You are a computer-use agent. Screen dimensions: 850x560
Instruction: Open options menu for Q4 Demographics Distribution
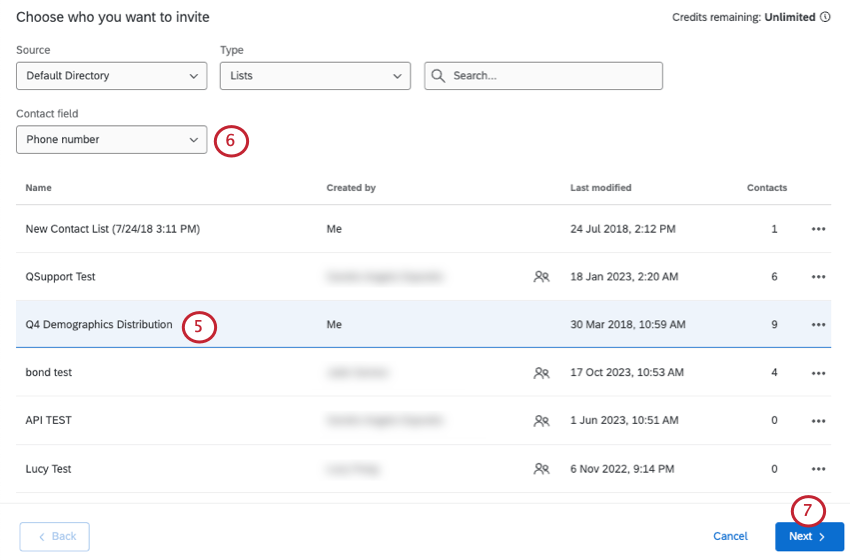(818, 325)
